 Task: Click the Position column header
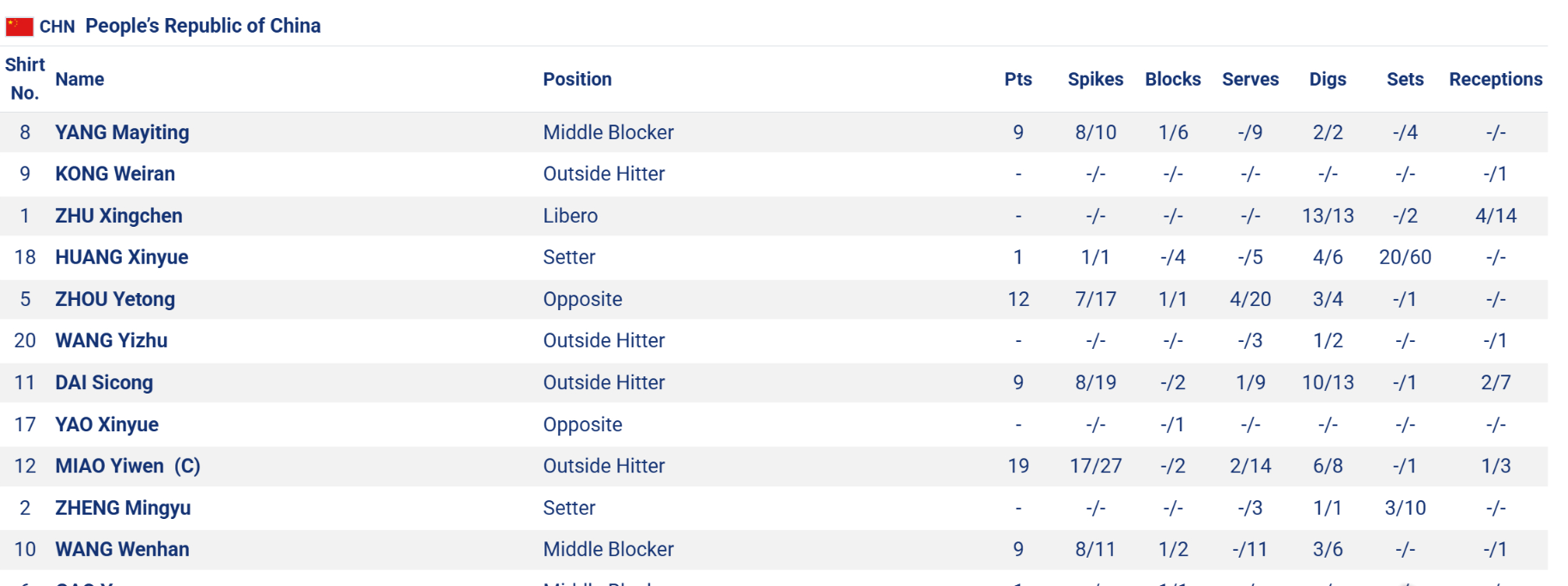[x=577, y=79]
